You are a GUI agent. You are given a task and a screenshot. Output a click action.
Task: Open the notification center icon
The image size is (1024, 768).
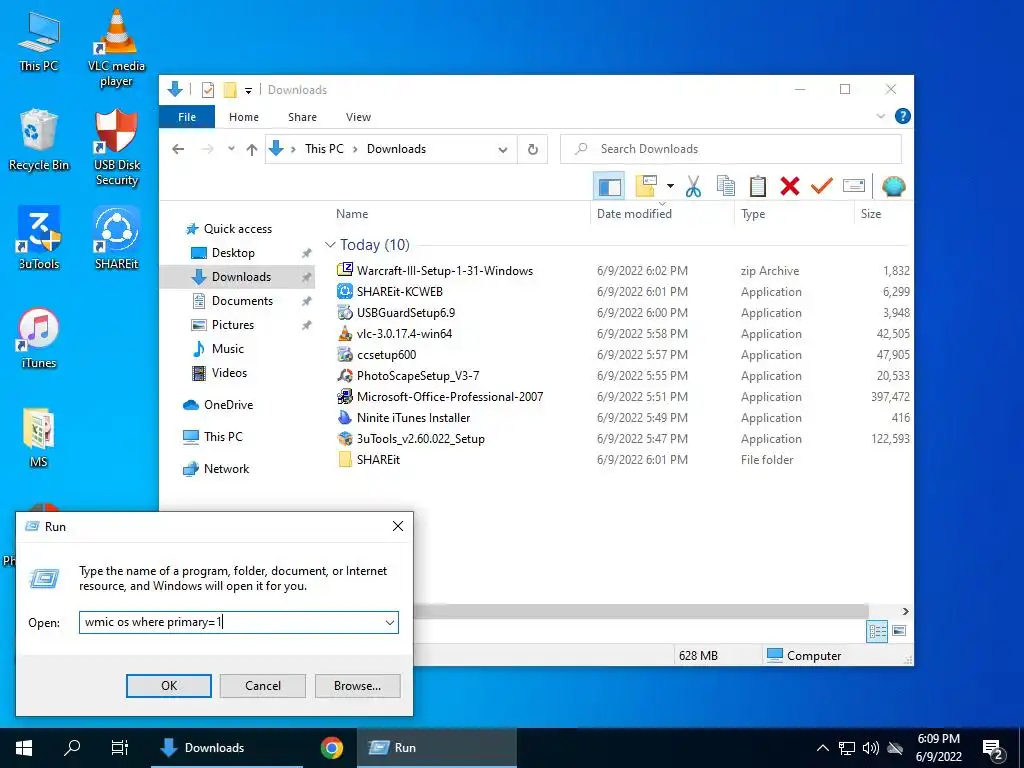[993, 749]
